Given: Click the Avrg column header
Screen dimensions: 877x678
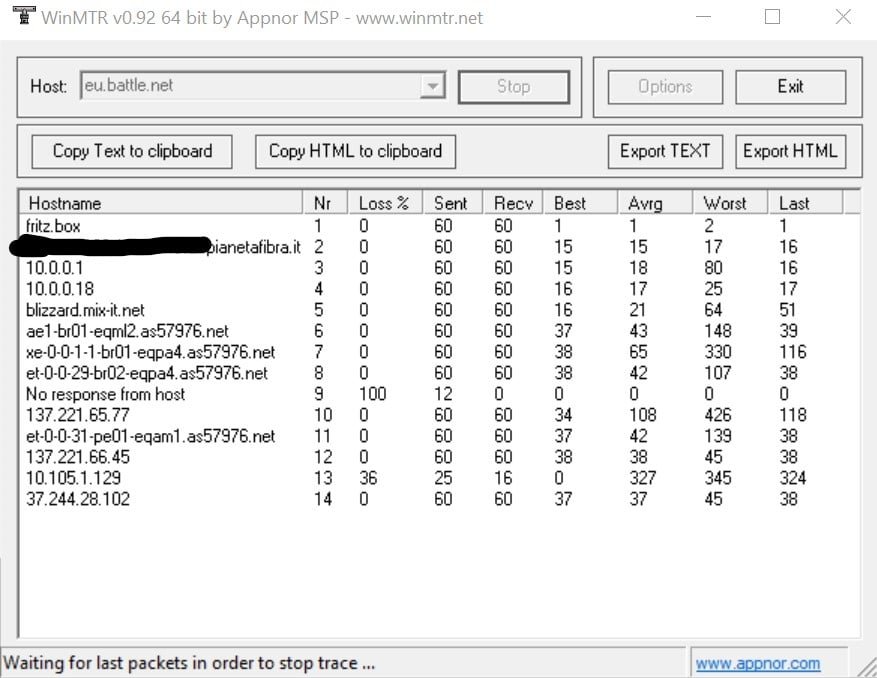Looking at the screenshot, I should pyautogui.click(x=656, y=203).
